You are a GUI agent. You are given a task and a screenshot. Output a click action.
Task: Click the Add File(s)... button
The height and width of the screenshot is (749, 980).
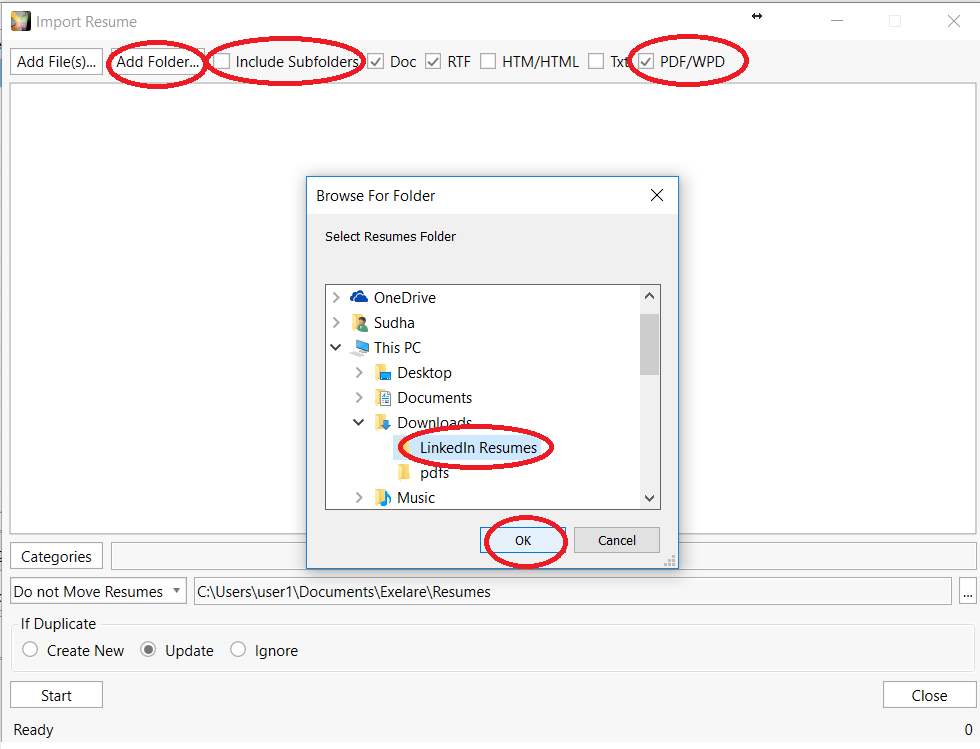(x=56, y=61)
